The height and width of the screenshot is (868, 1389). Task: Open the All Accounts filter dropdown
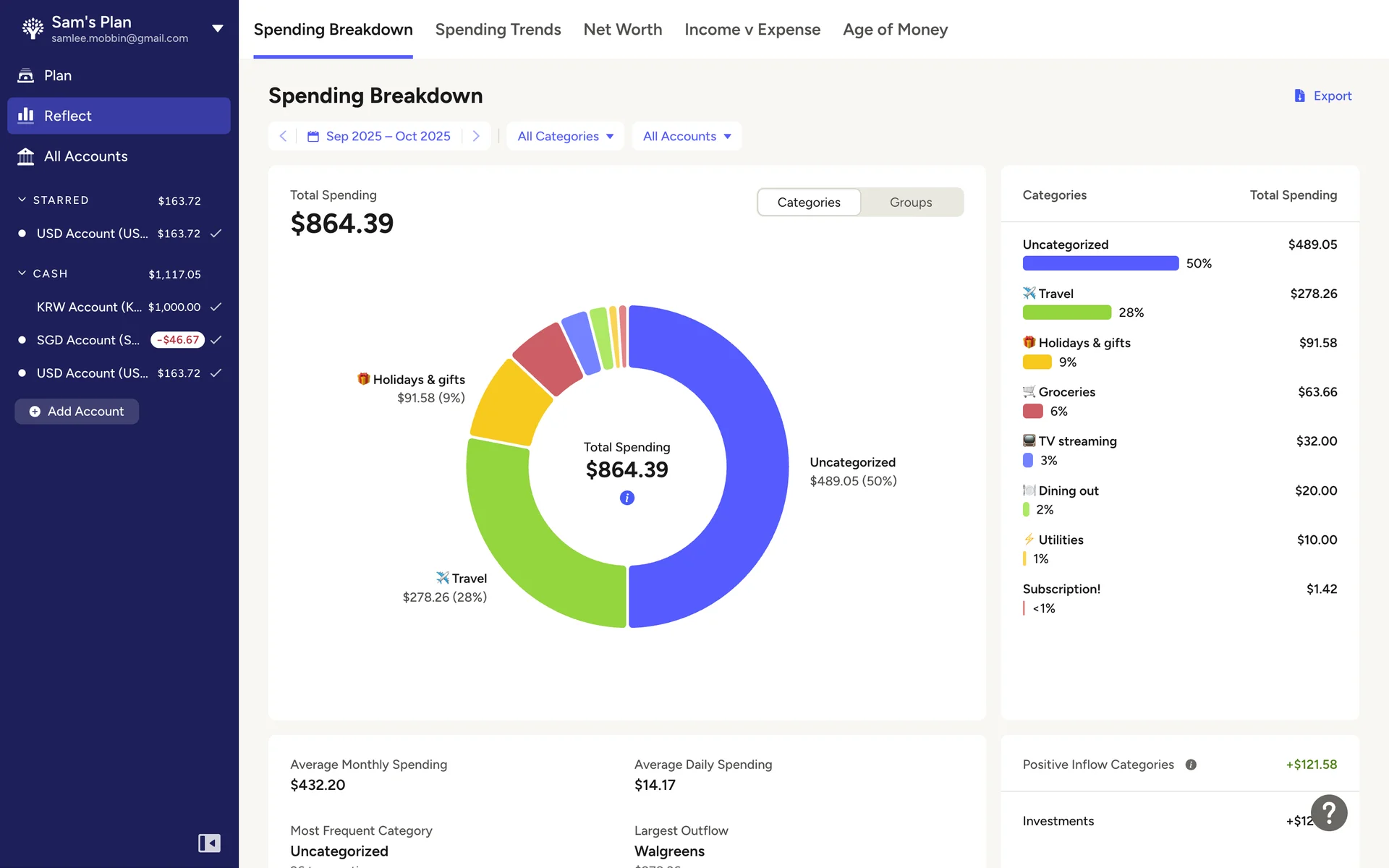(x=687, y=136)
